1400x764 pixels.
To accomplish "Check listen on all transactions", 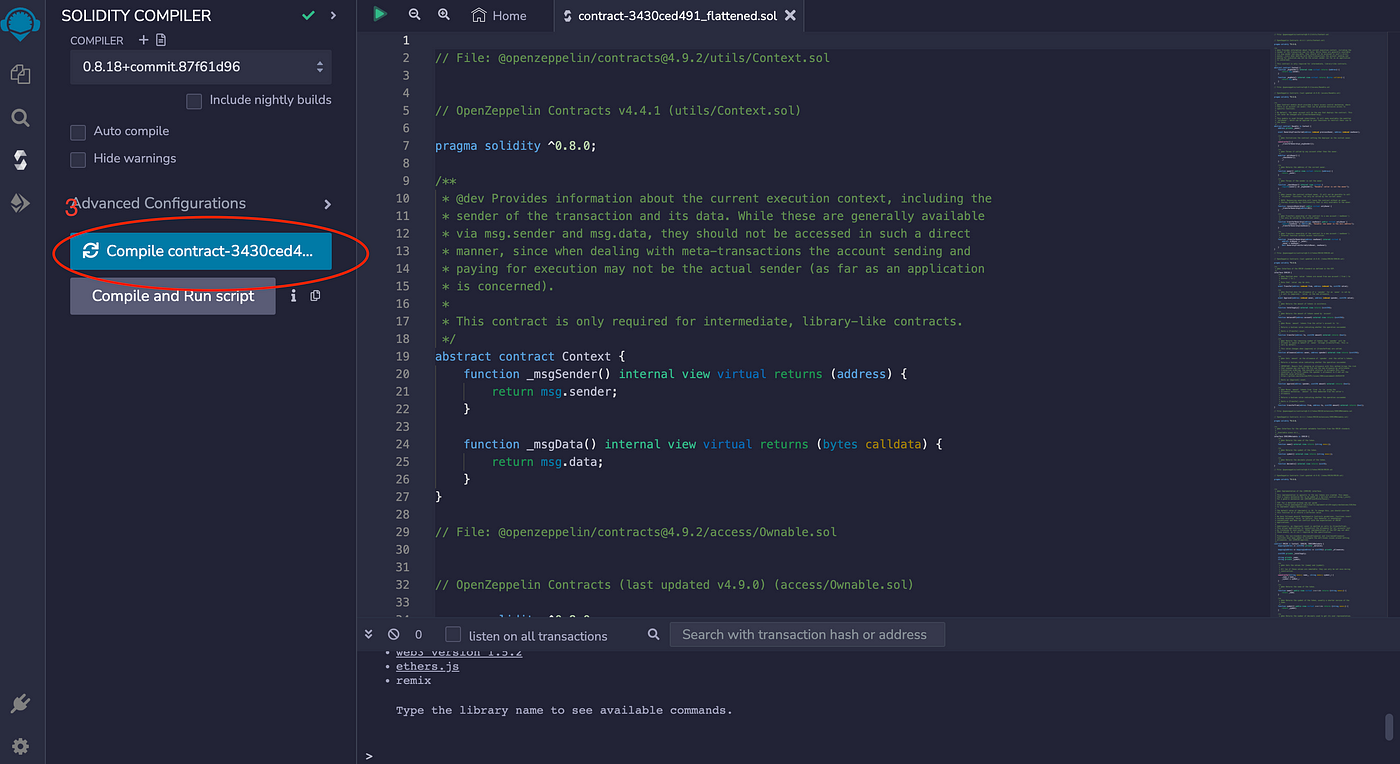I will tap(453, 635).
